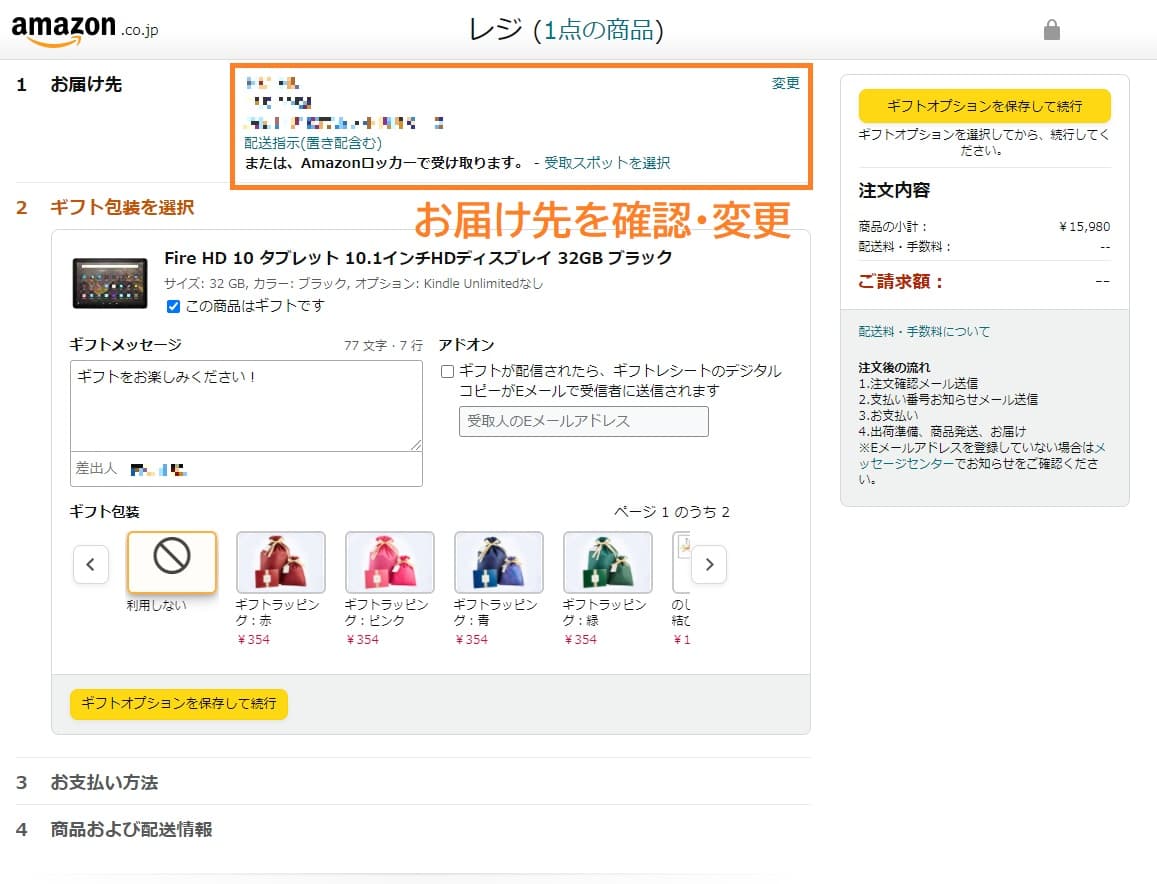Choose the green gift wrapping thumbnail
The height and width of the screenshot is (884, 1157).
(x=608, y=562)
